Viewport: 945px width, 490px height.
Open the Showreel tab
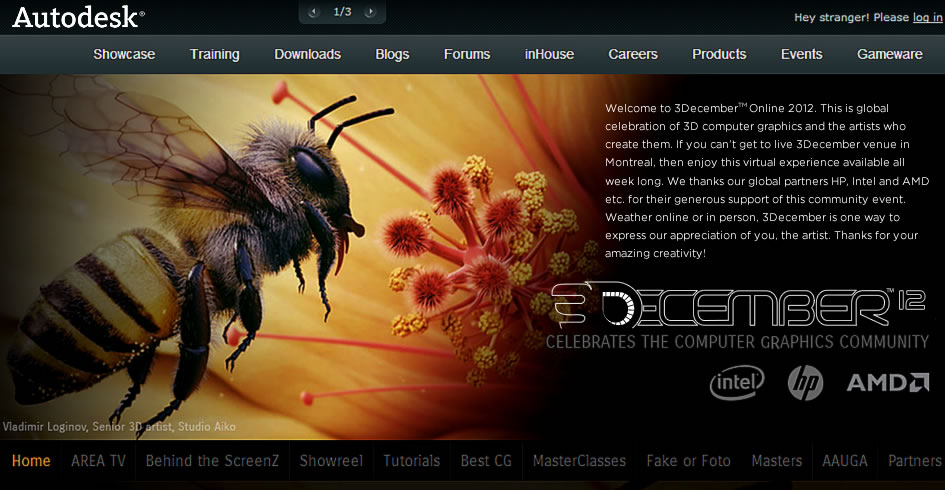pos(331,461)
